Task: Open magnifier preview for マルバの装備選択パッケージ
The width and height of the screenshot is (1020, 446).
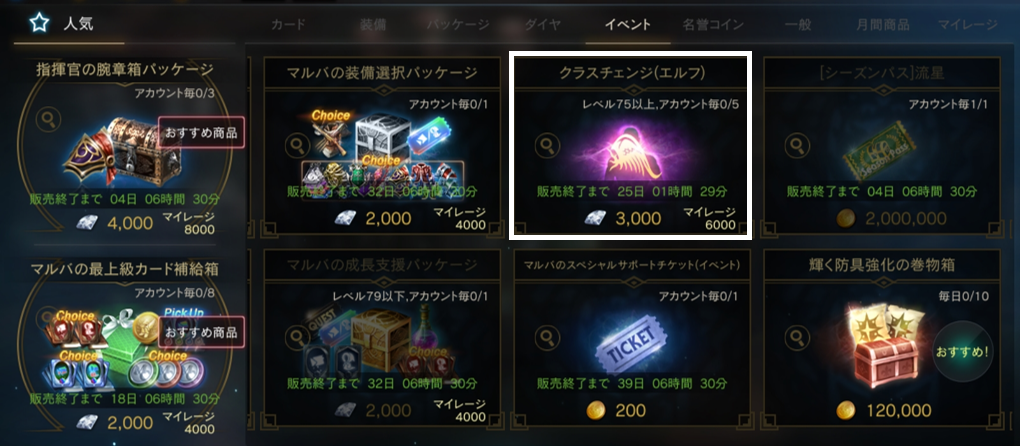Action: (x=297, y=144)
